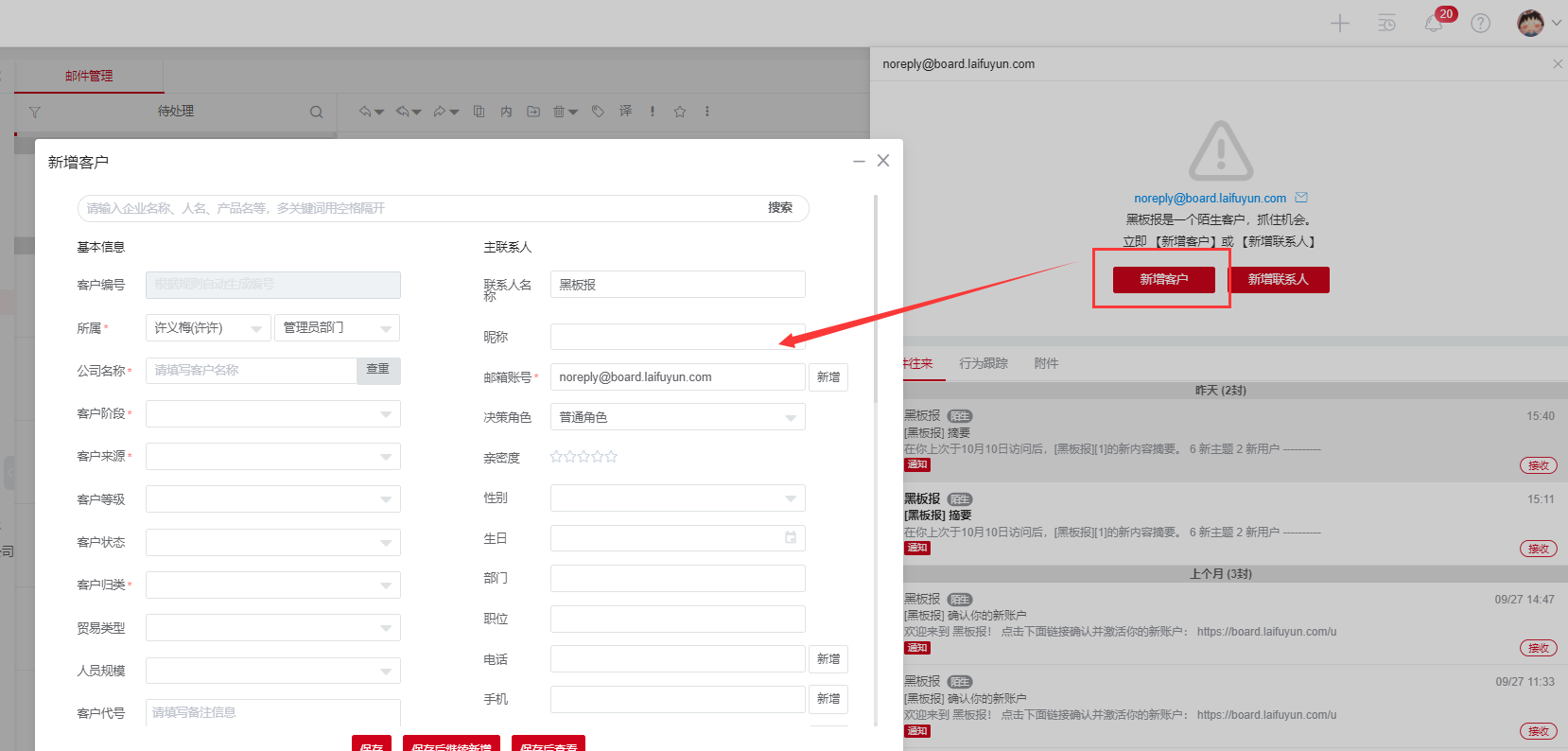Viewport: 1568px width, 751px height.
Task: Click the star favorite icon in mail toolbar
Action: coord(679,112)
